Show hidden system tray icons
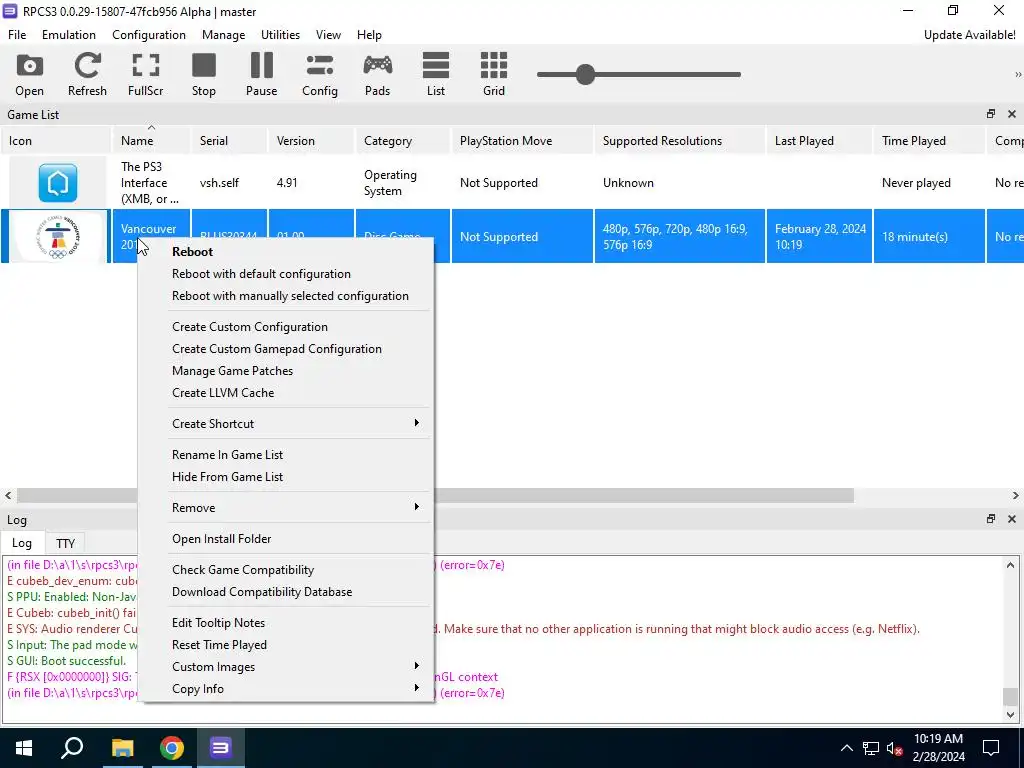Screen dimensions: 1024x768 846,748
